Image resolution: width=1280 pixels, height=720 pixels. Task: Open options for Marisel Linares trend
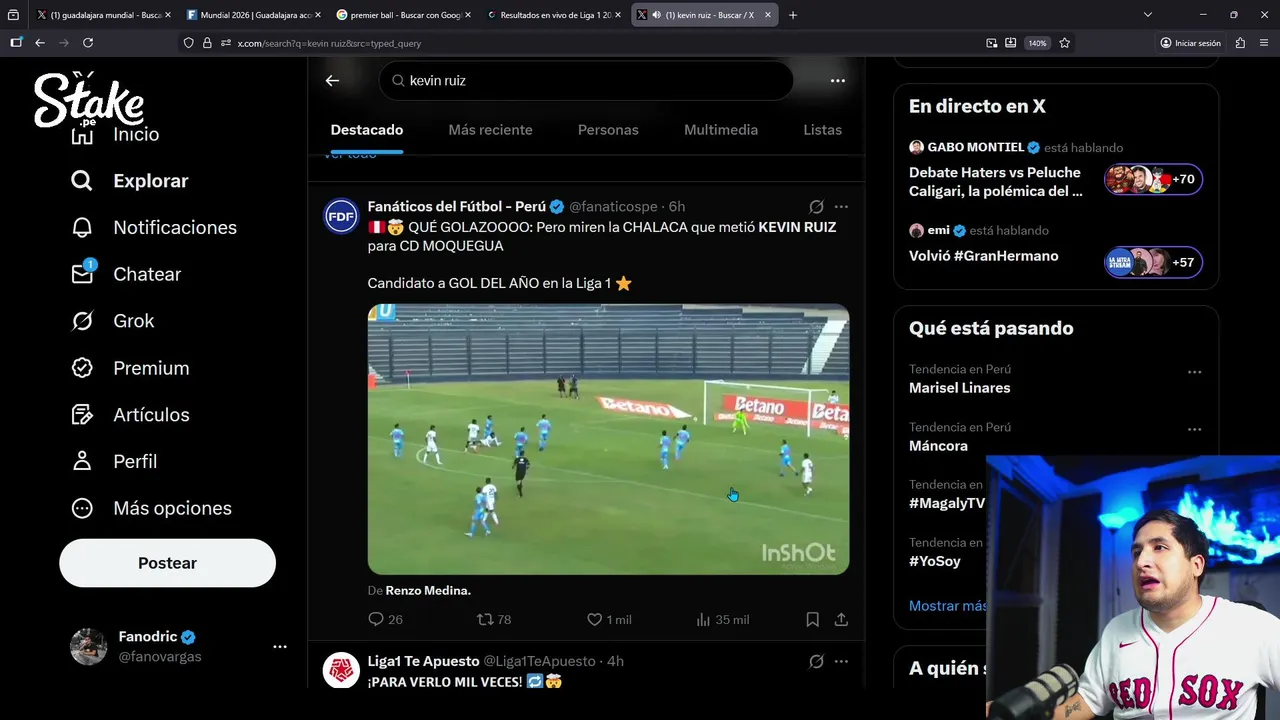click(1194, 372)
